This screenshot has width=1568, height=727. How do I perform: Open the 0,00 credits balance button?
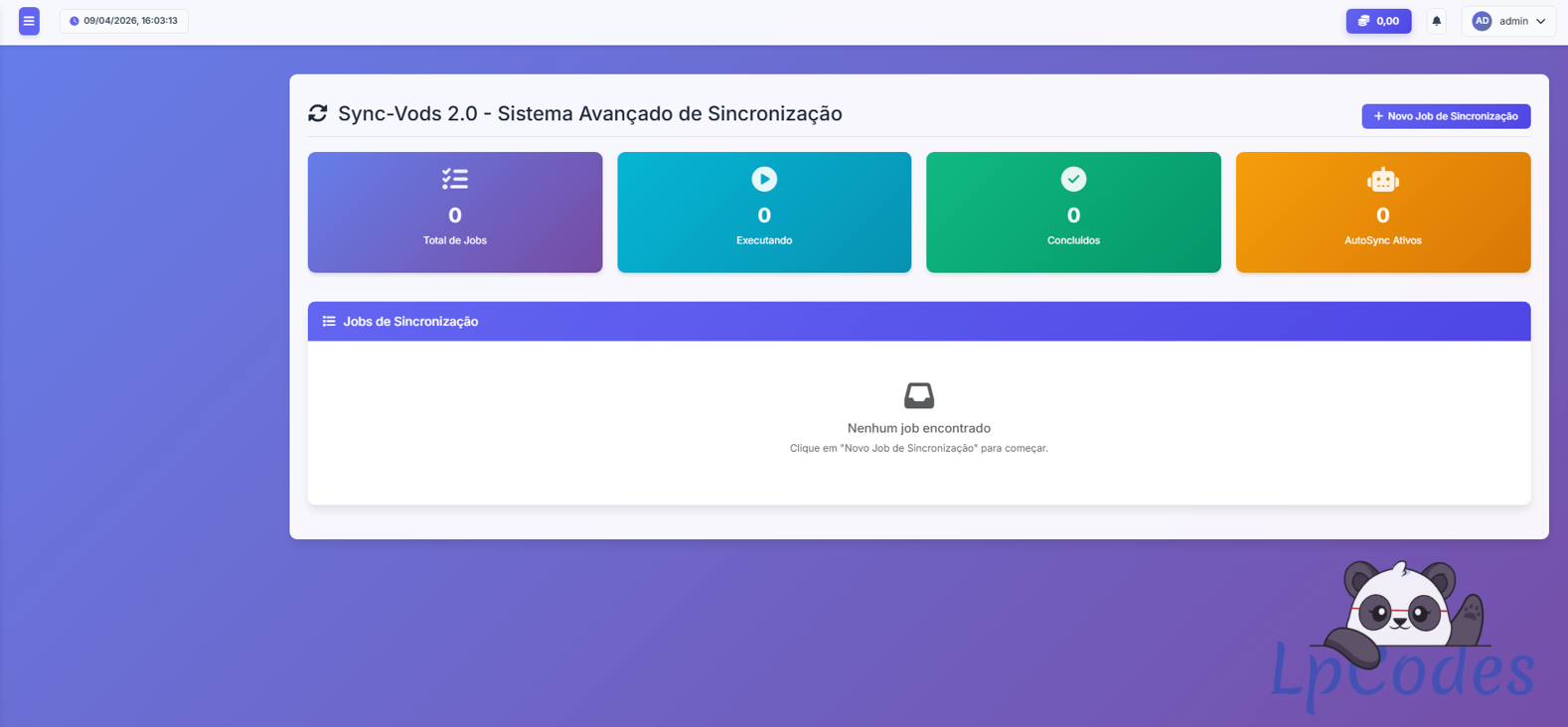pos(1377,21)
